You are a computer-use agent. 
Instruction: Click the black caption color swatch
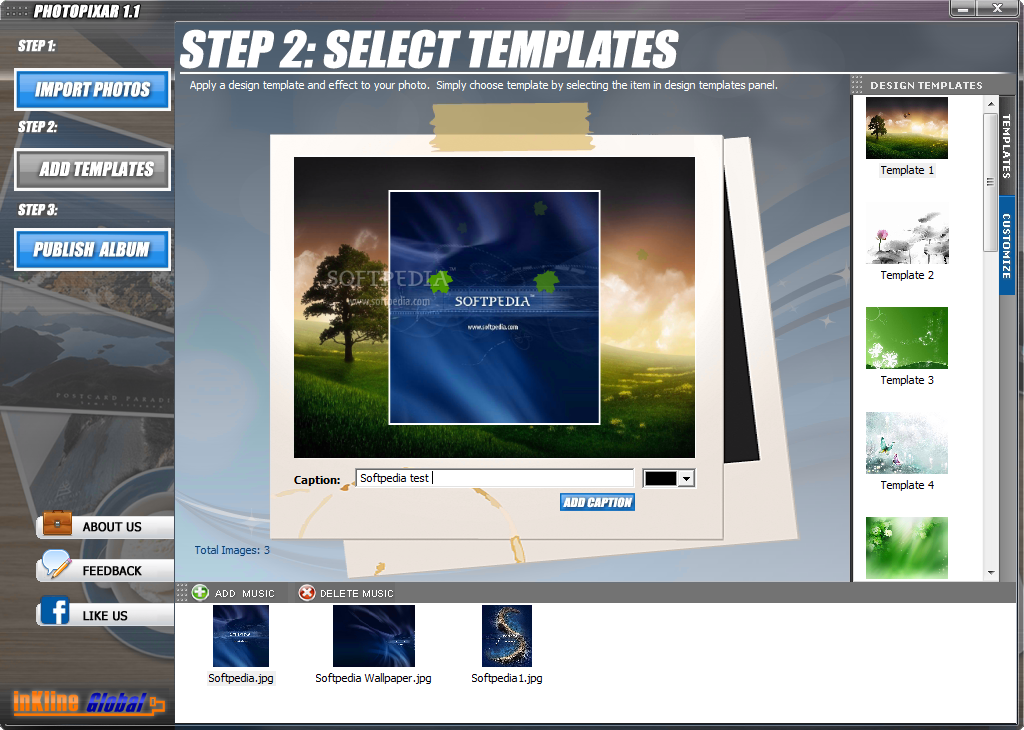[x=660, y=479]
